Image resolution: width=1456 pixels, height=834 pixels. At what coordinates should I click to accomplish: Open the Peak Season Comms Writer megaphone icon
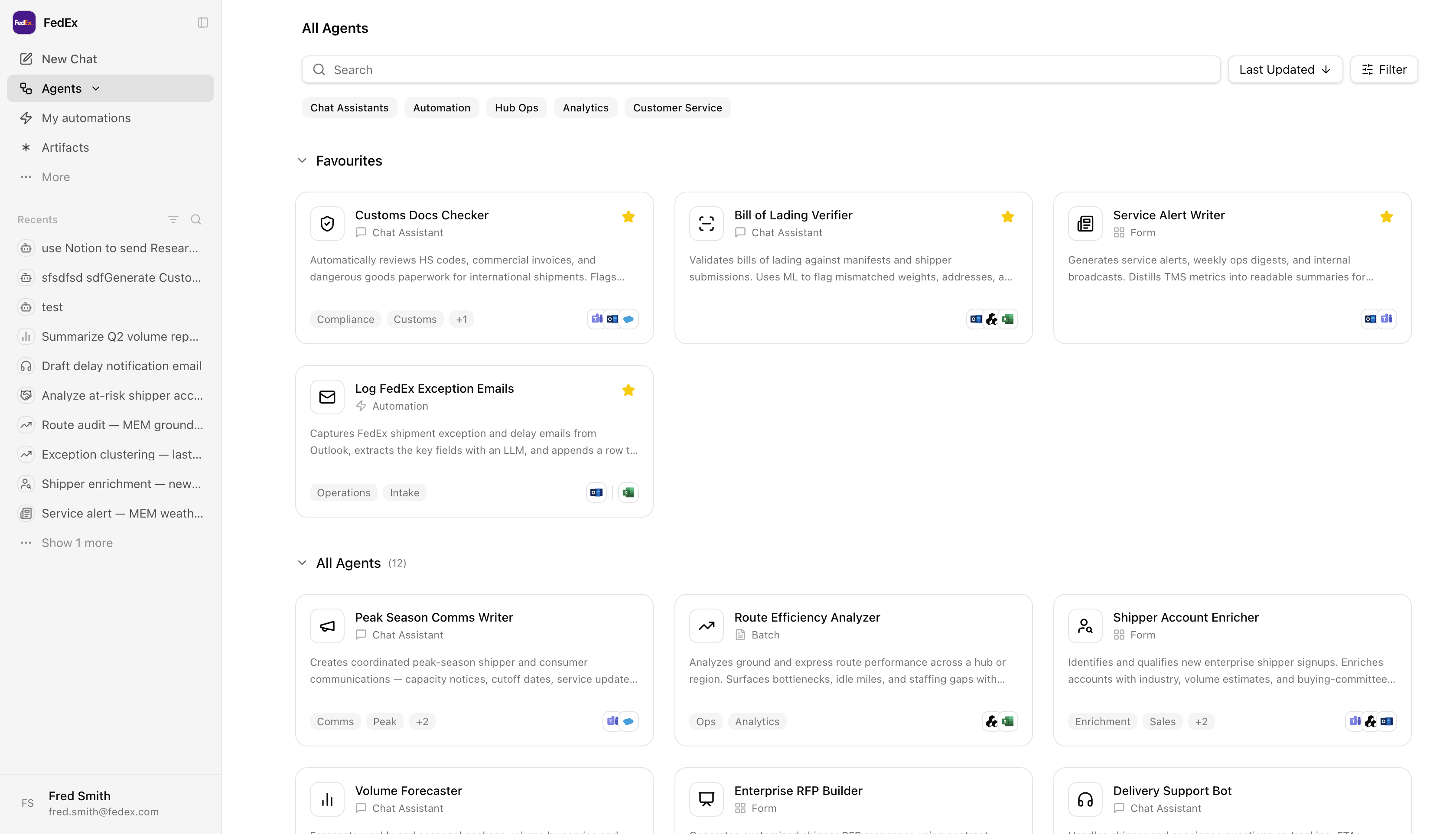(x=327, y=625)
